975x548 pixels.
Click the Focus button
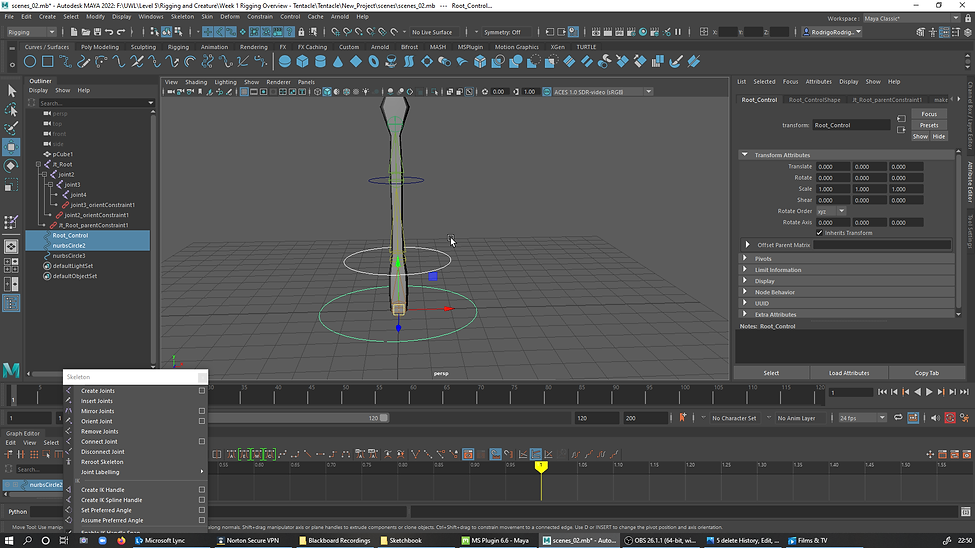click(x=929, y=114)
